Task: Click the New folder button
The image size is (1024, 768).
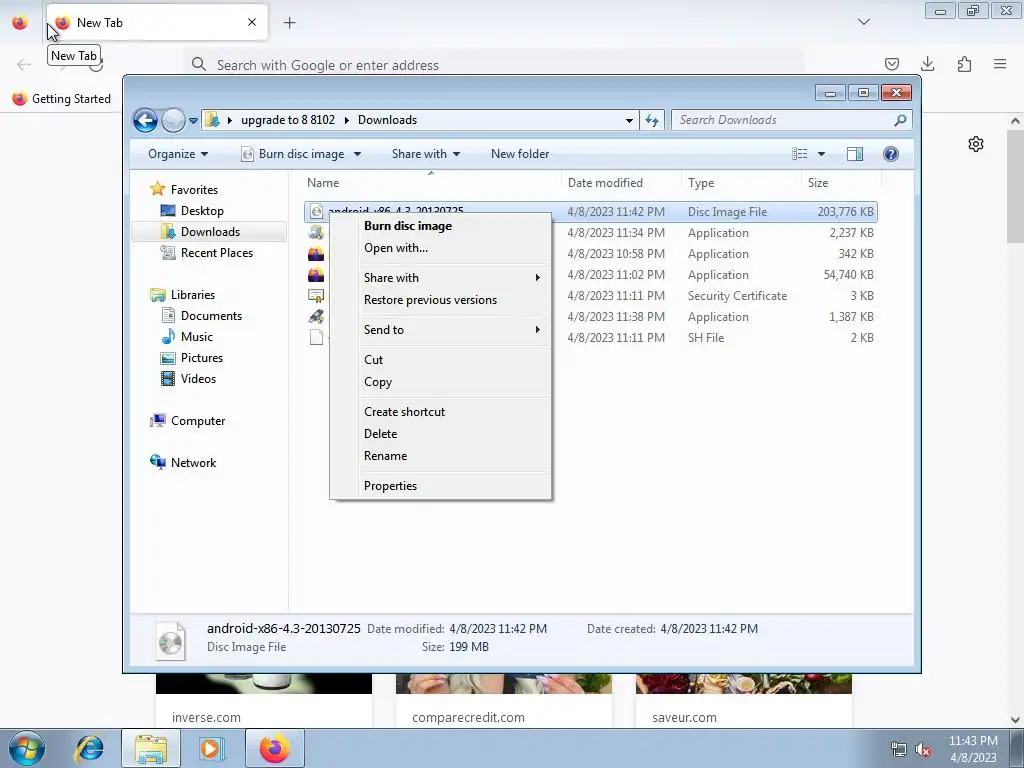Action: (x=520, y=154)
